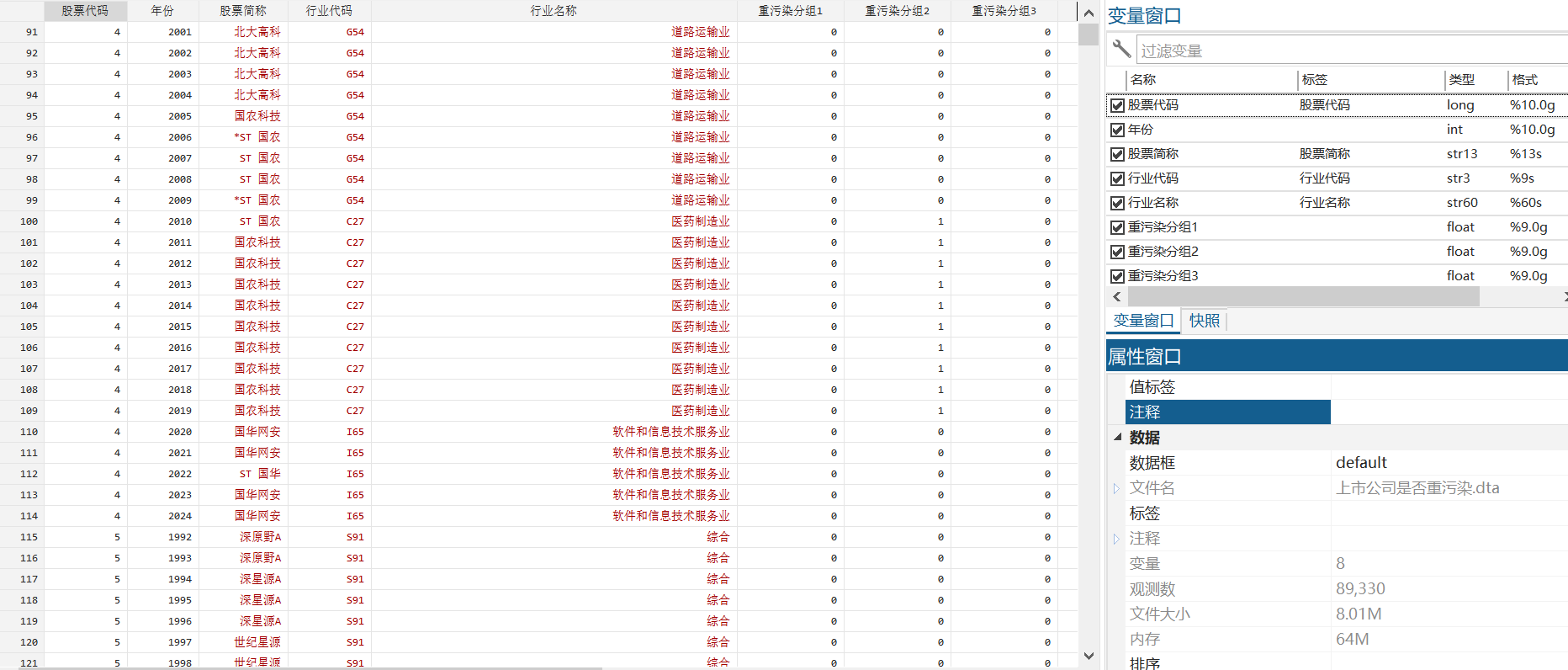Switch to the 变量窗口 tab

pyautogui.click(x=1143, y=321)
